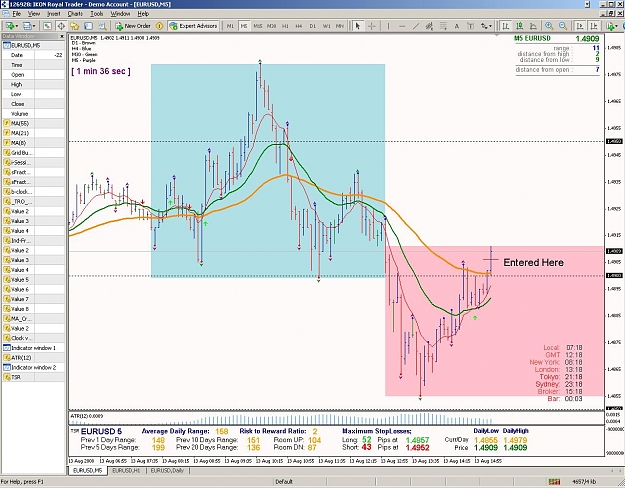Screen dimensions: 625x488
Task: Select the trendline drawing tool
Action: (x=416, y=26)
